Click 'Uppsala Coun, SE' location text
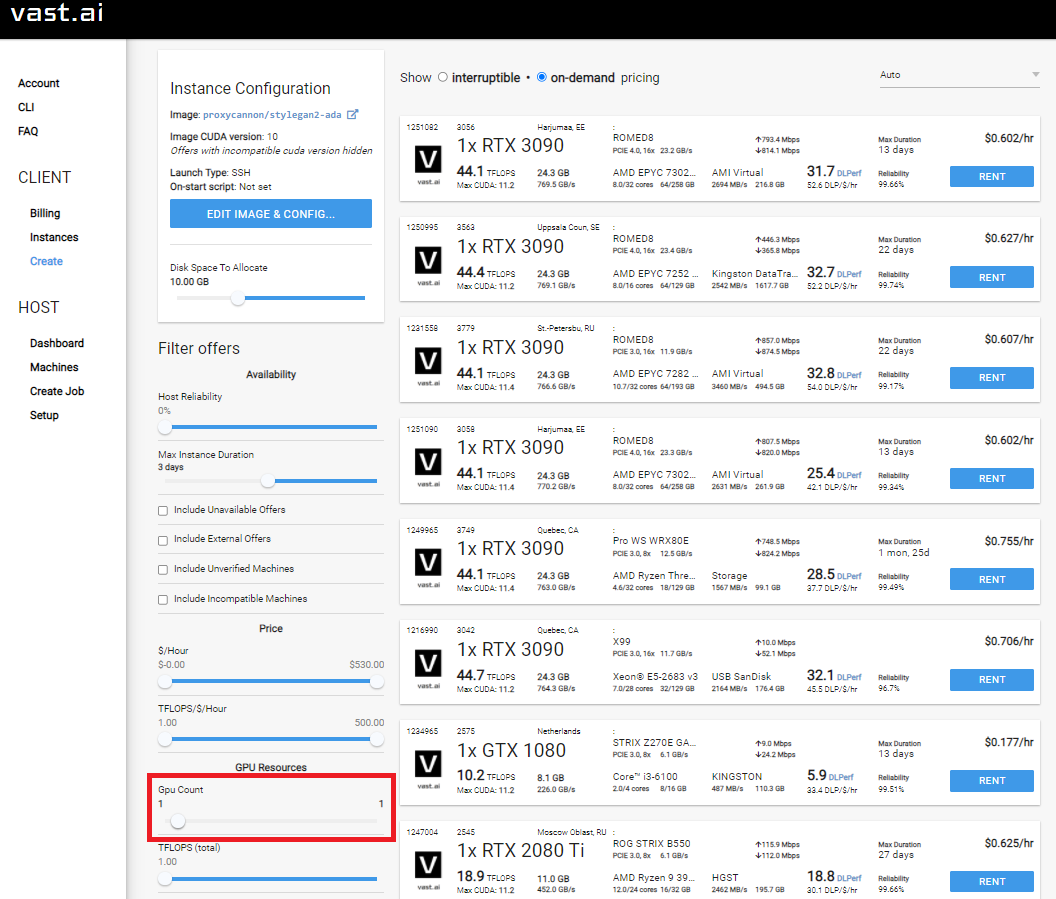The image size is (1056, 899). pyautogui.click(x=568, y=228)
